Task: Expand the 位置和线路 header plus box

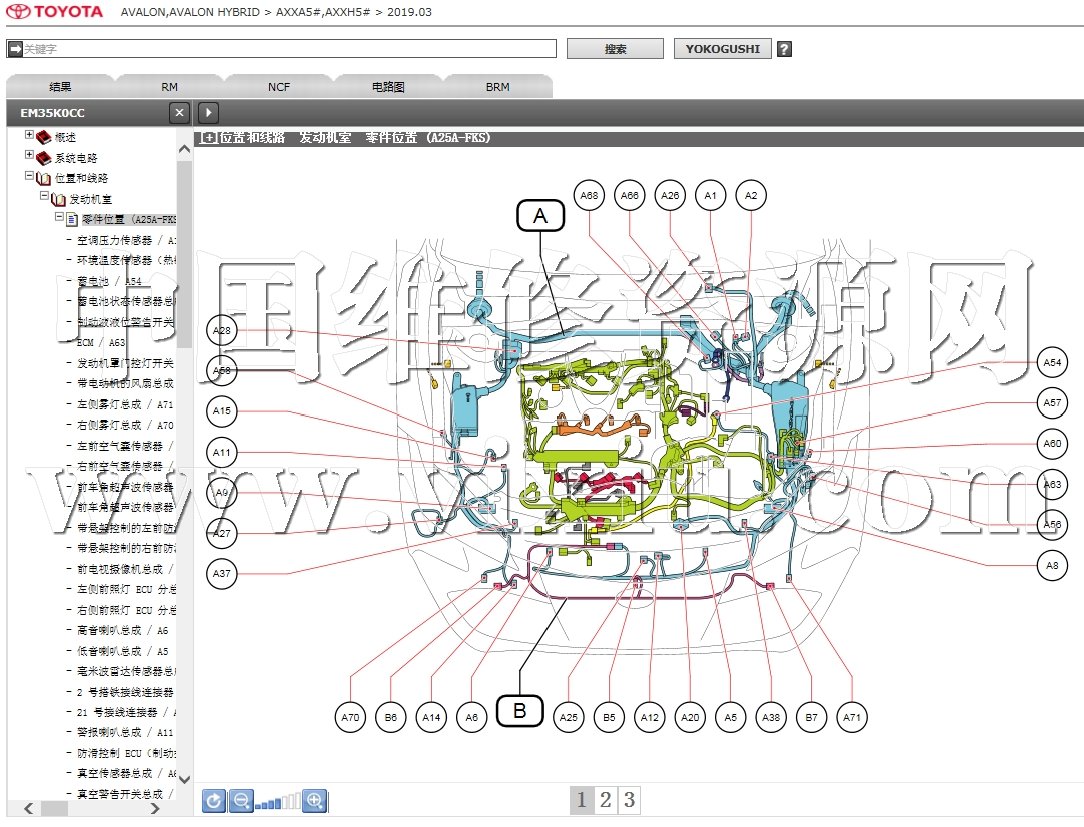Action: coord(209,138)
